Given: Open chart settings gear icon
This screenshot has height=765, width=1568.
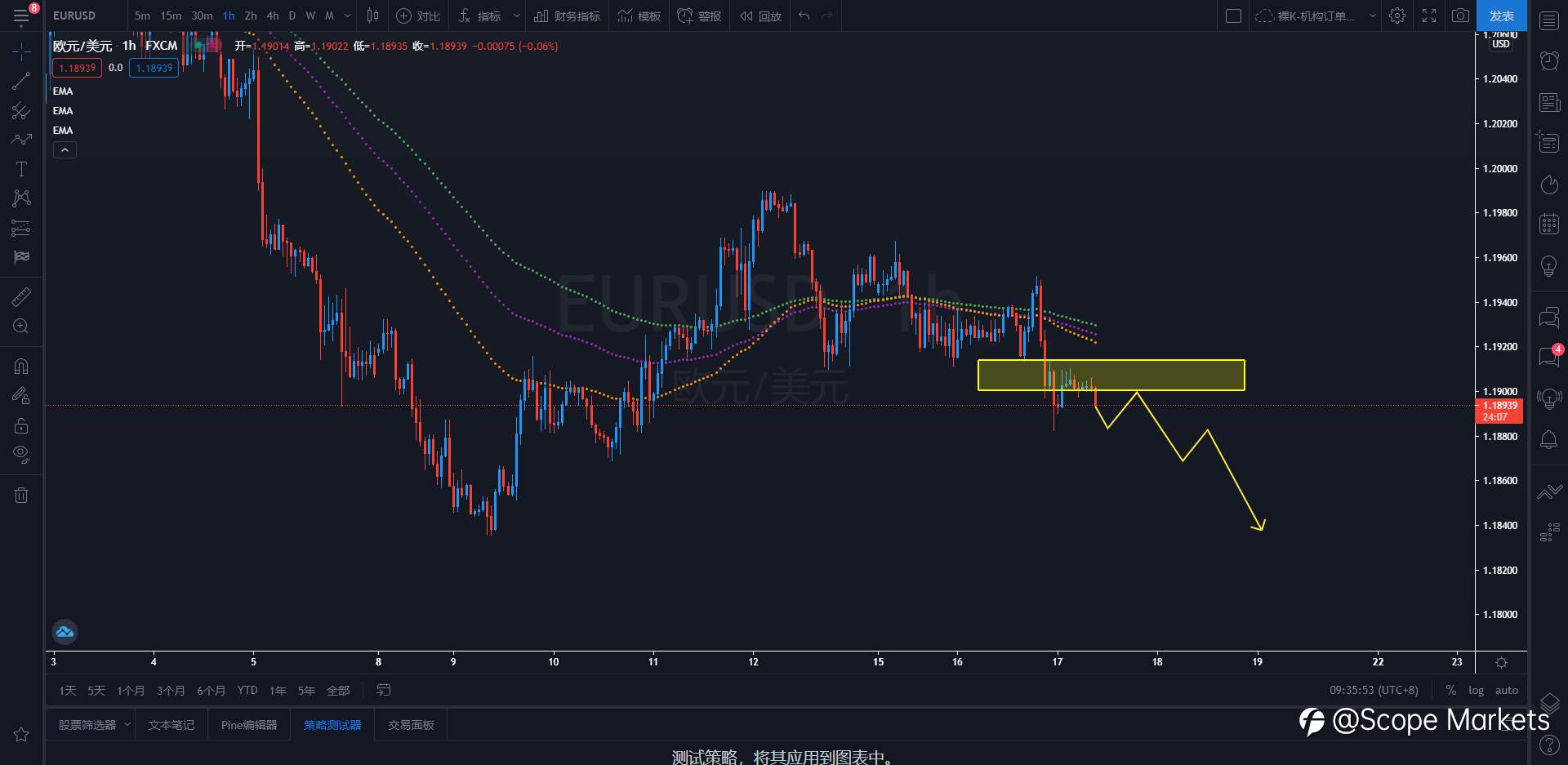Looking at the screenshot, I should click(x=1397, y=16).
